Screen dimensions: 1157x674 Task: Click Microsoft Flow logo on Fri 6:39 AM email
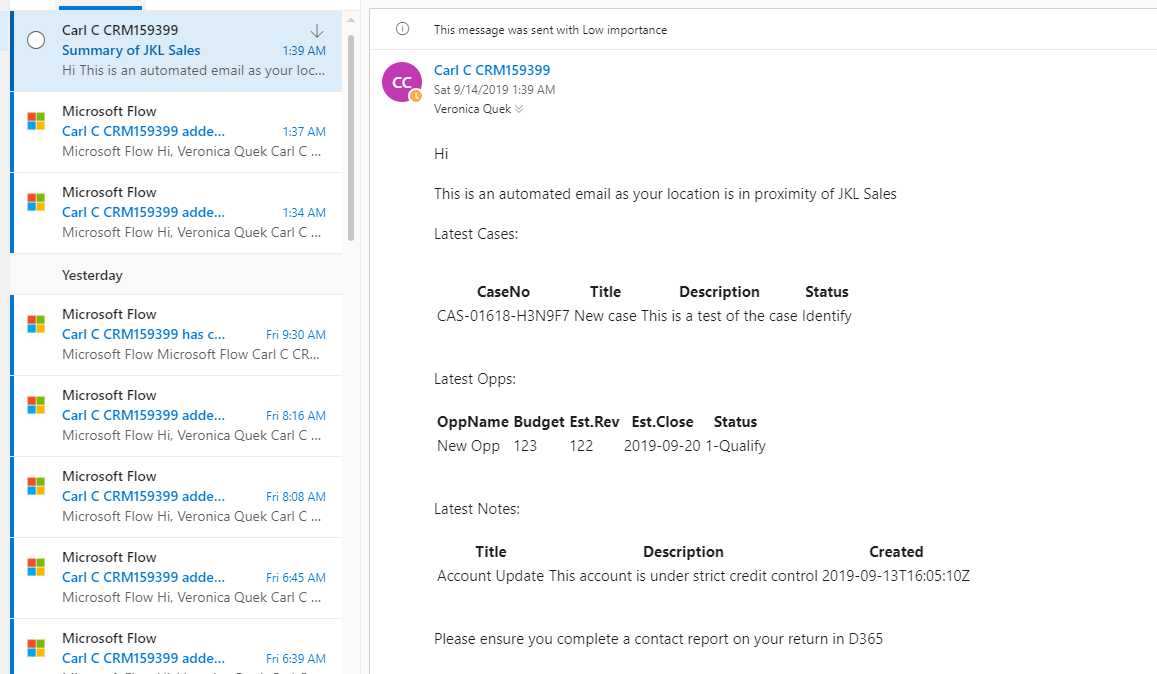point(36,648)
